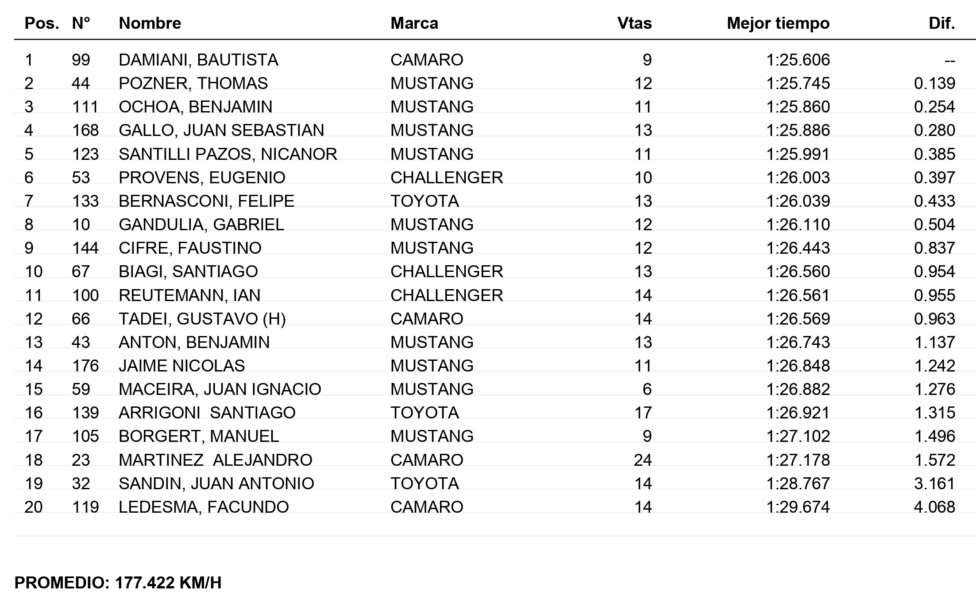Select lap count 17 of ARRIGONI SANTIAGO
Viewport: 976px width, 607px height.
click(x=643, y=413)
